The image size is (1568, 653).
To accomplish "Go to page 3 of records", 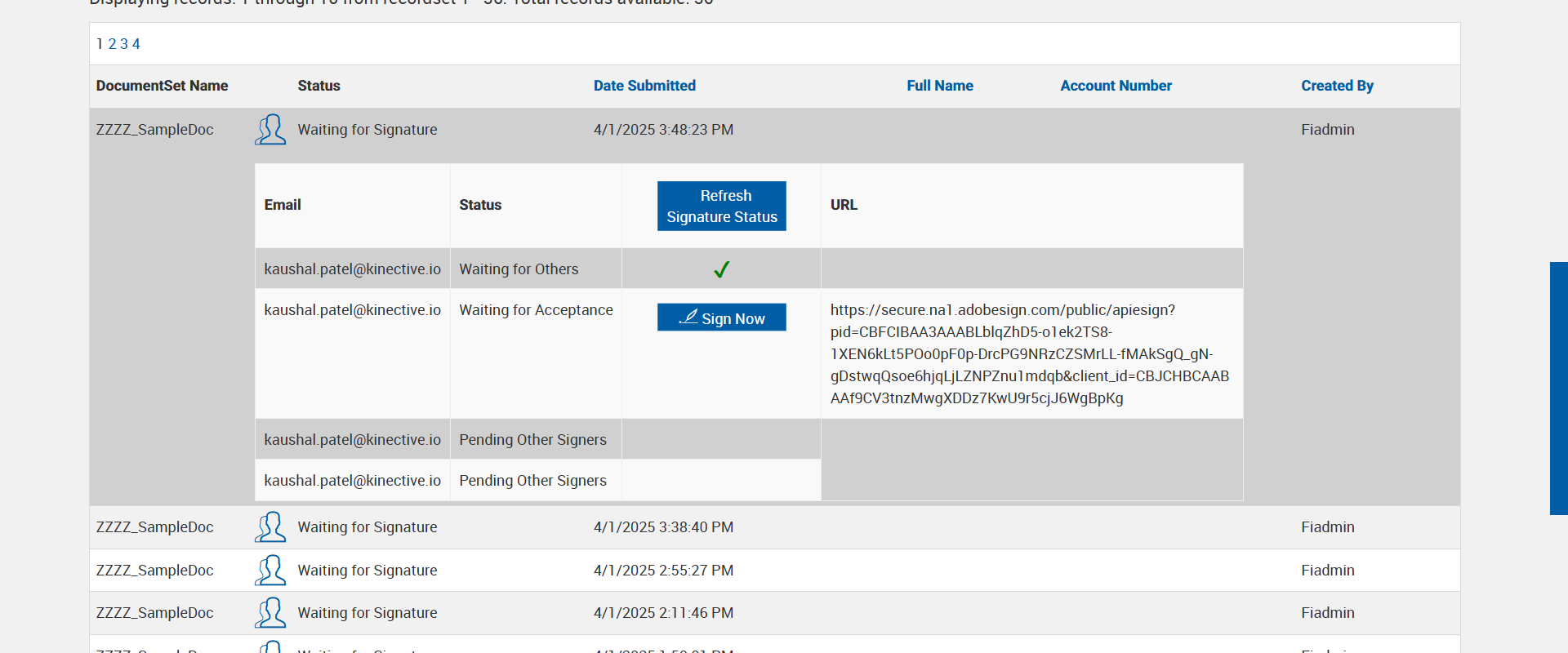I will [x=124, y=44].
